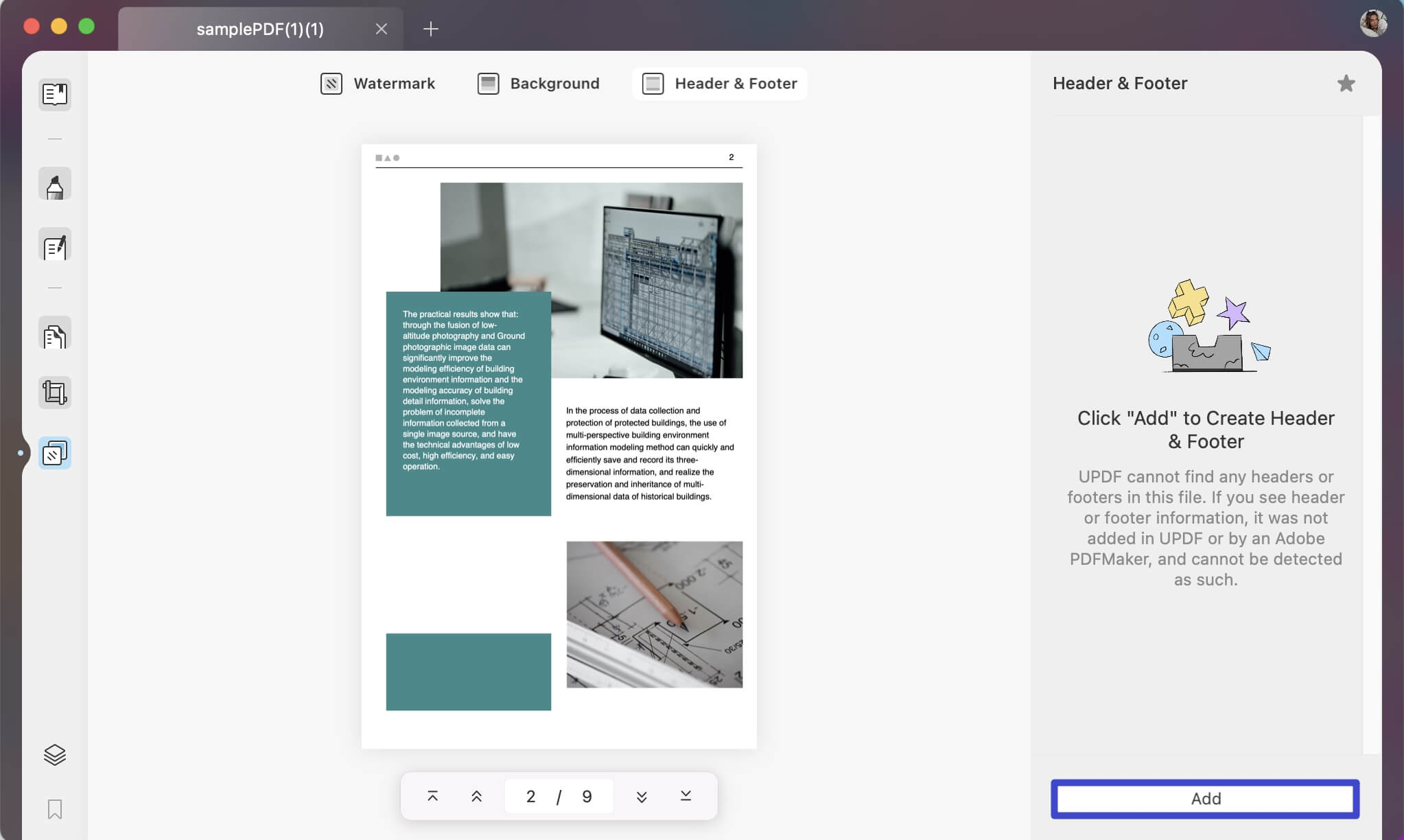Go to the next page
The height and width of the screenshot is (840, 1404).
point(641,795)
